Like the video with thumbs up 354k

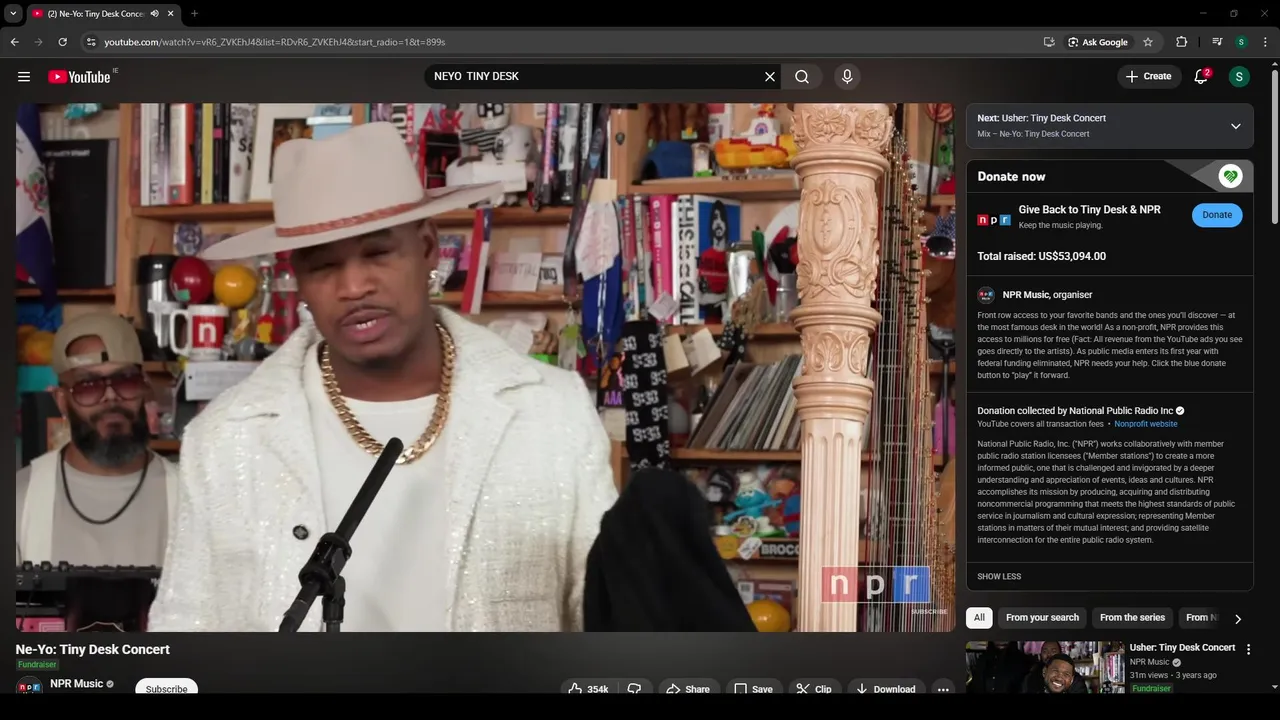[588, 689]
